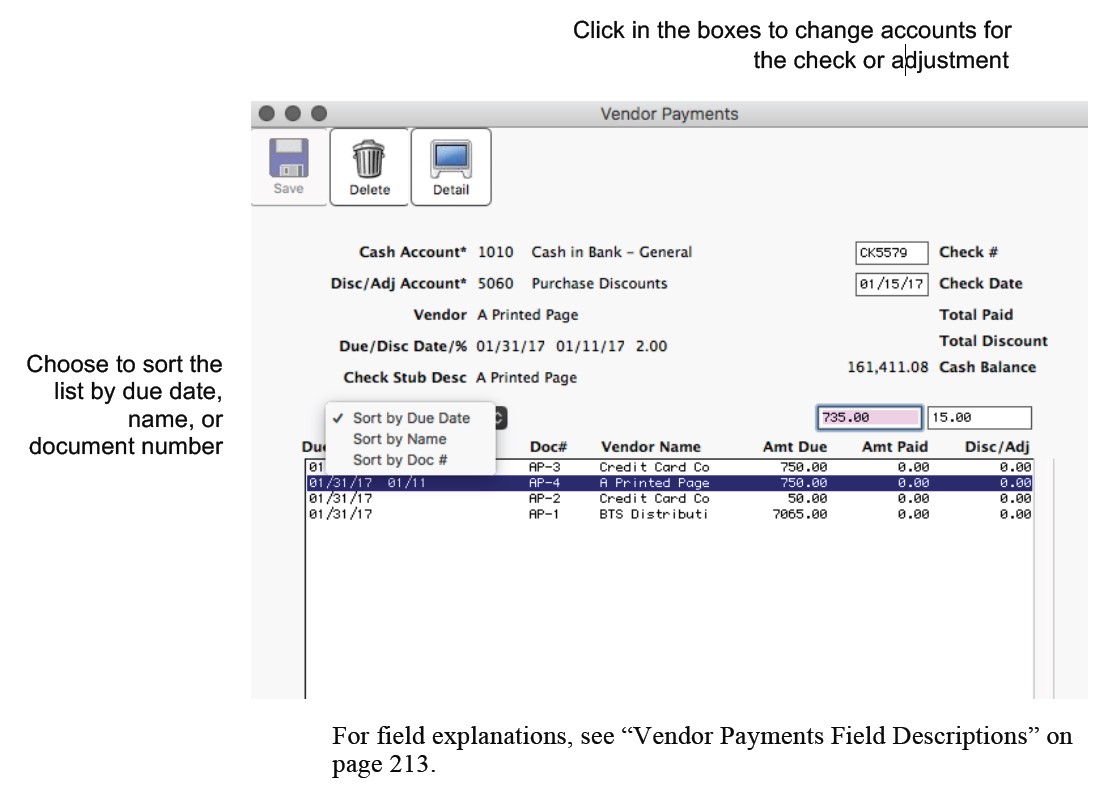
Task: Choose Sort by Name from menu
Action: point(399,439)
